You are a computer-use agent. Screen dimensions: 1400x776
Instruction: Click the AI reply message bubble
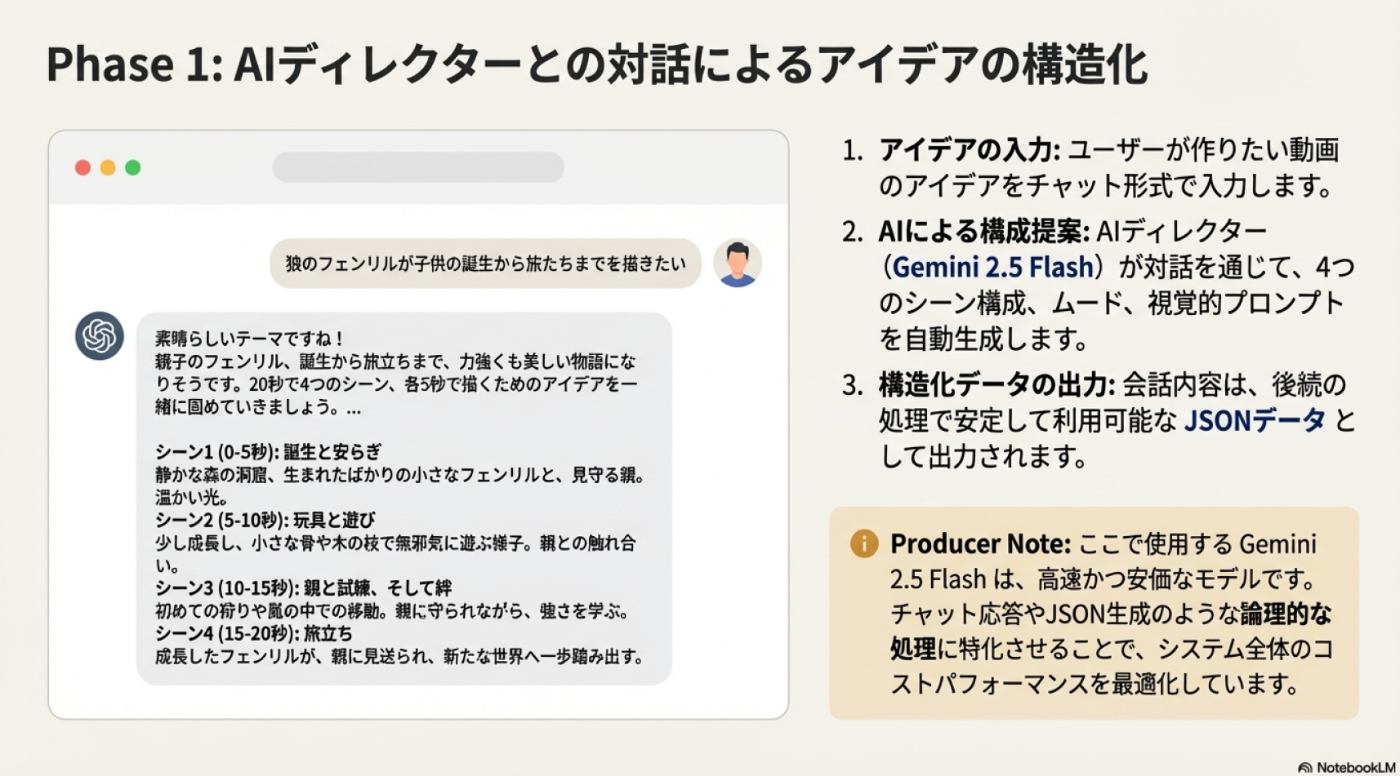click(404, 497)
